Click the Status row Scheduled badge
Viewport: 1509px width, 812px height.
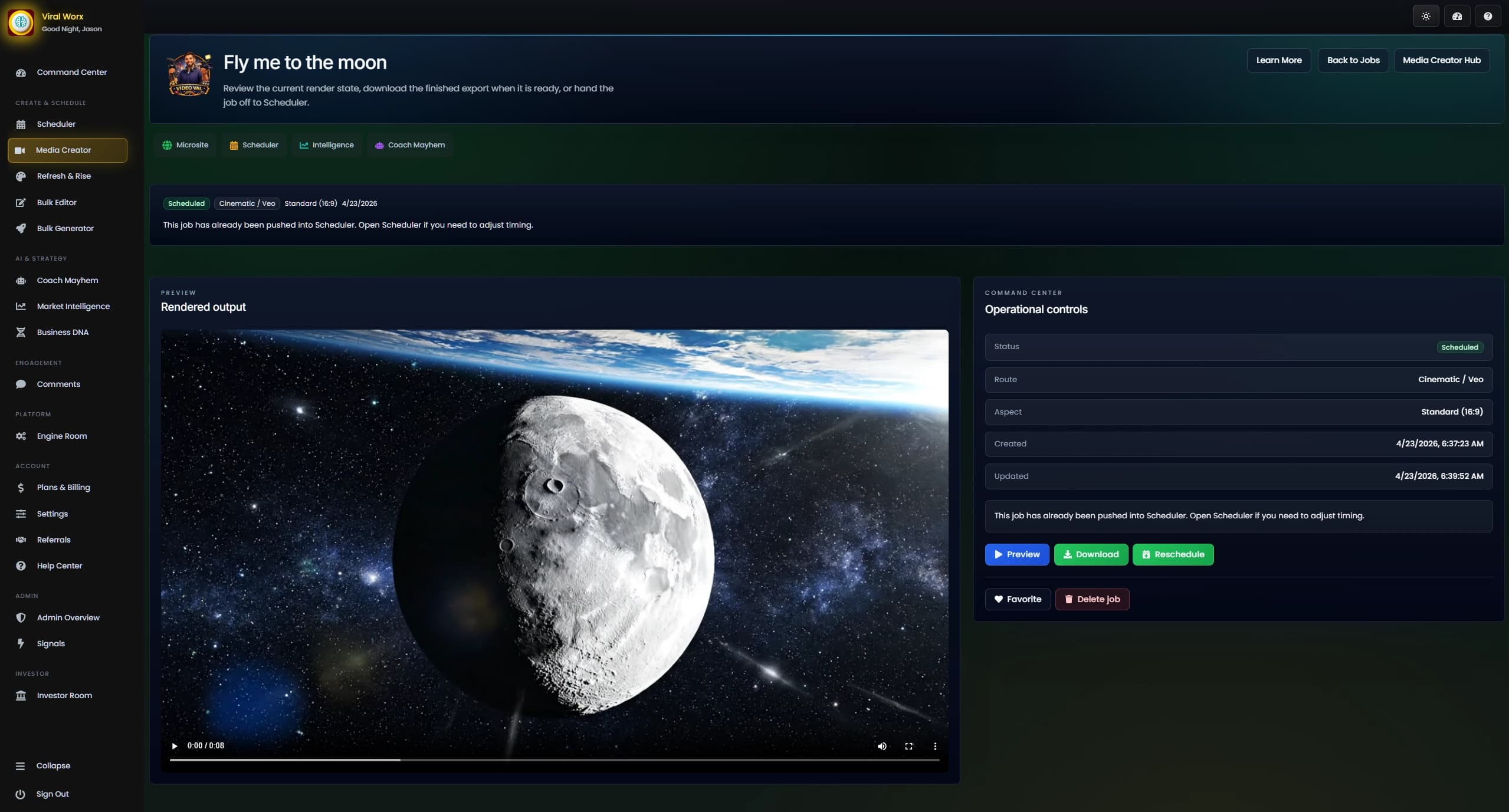point(1459,347)
